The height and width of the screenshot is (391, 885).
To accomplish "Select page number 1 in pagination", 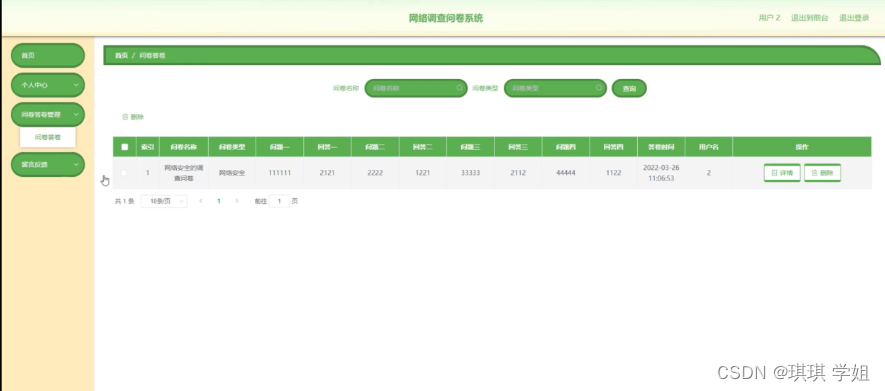I will point(219,201).
